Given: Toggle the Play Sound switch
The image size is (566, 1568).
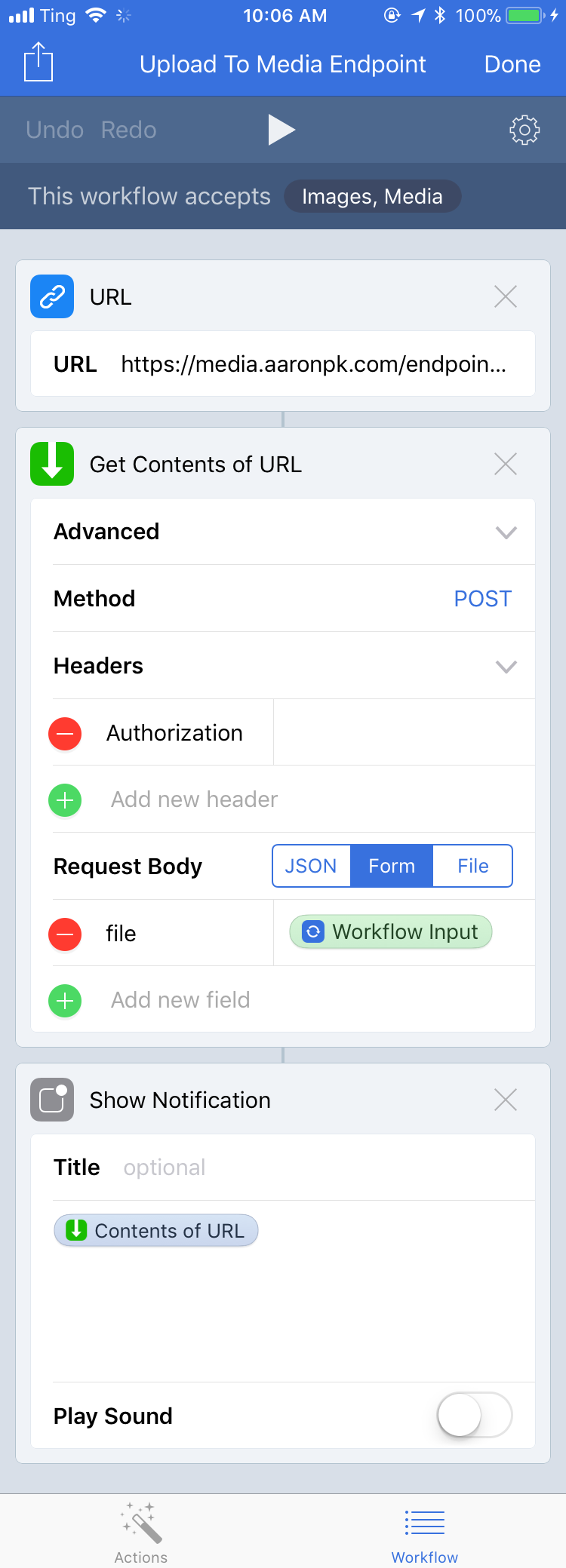Looking at the screenshot, I should (475, 1415).
